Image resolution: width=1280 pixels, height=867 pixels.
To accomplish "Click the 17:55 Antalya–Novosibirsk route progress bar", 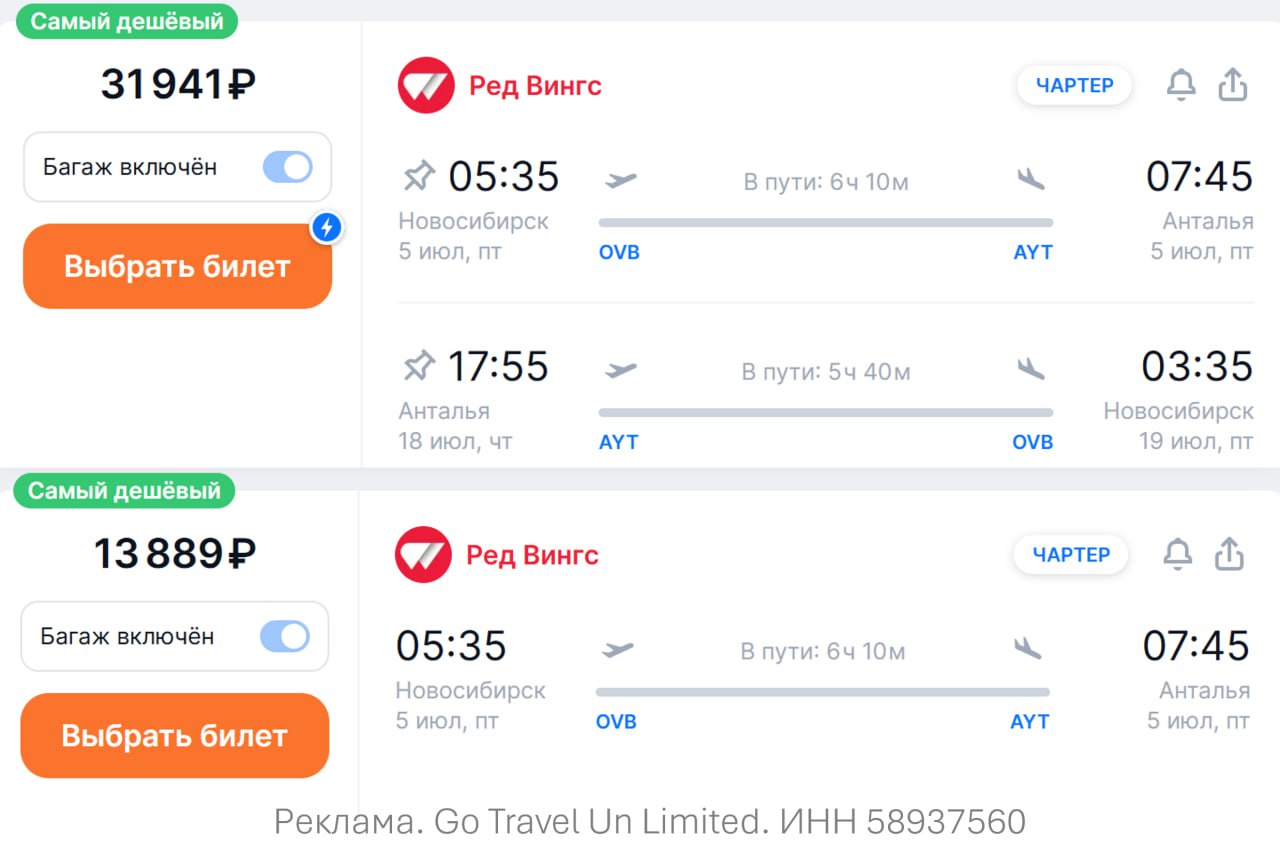I will coord(825,412).
